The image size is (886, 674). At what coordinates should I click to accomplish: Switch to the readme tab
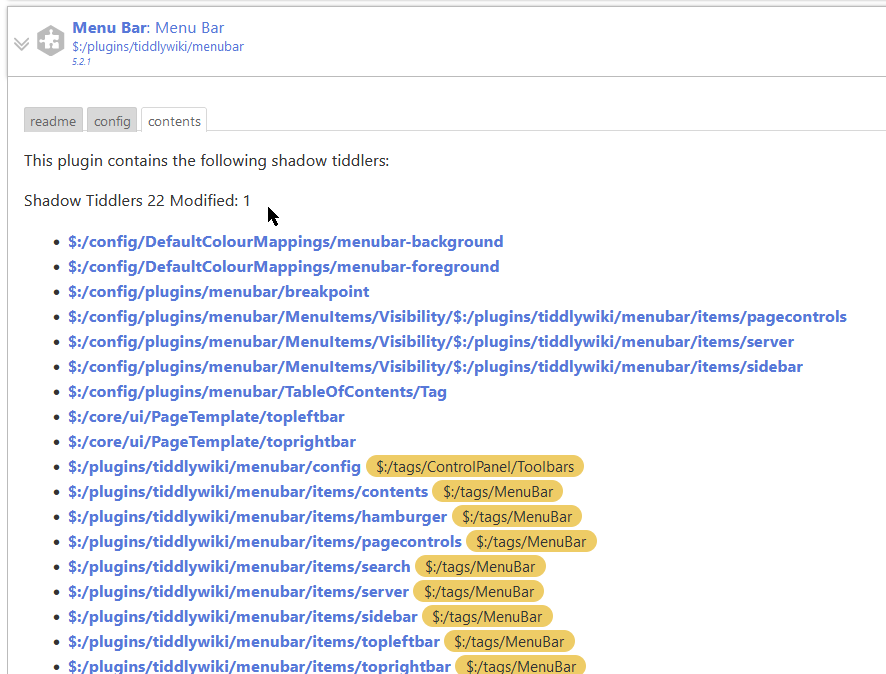[53, 119]
